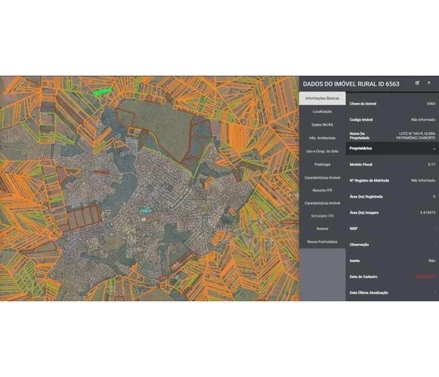Image resolution: width=439 pixels, height=377 pixels.
Task: Go to the Pedologia tab
Action: pyautogui.click(x=322, y=164)
